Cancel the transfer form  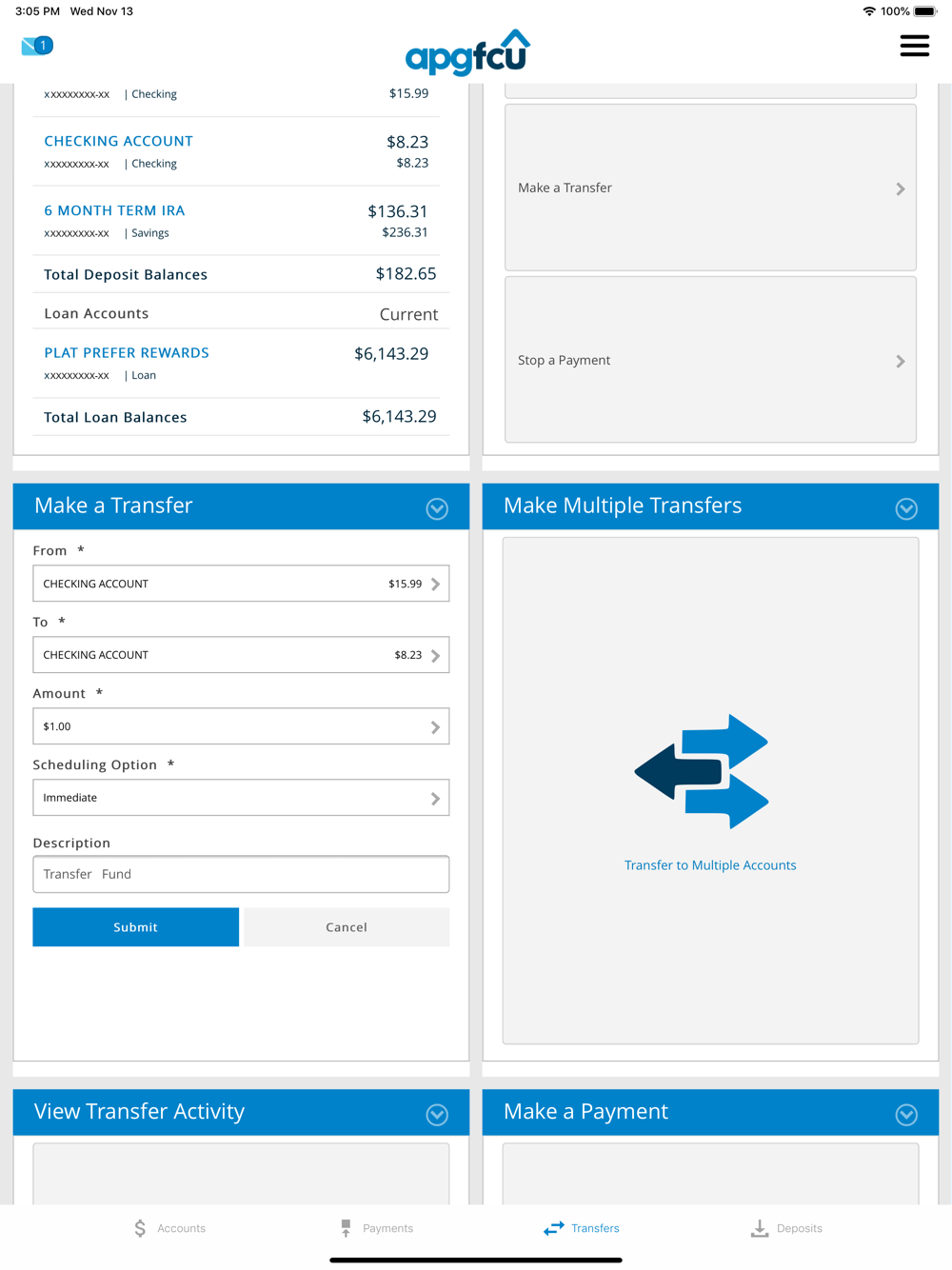click(347, 927)
